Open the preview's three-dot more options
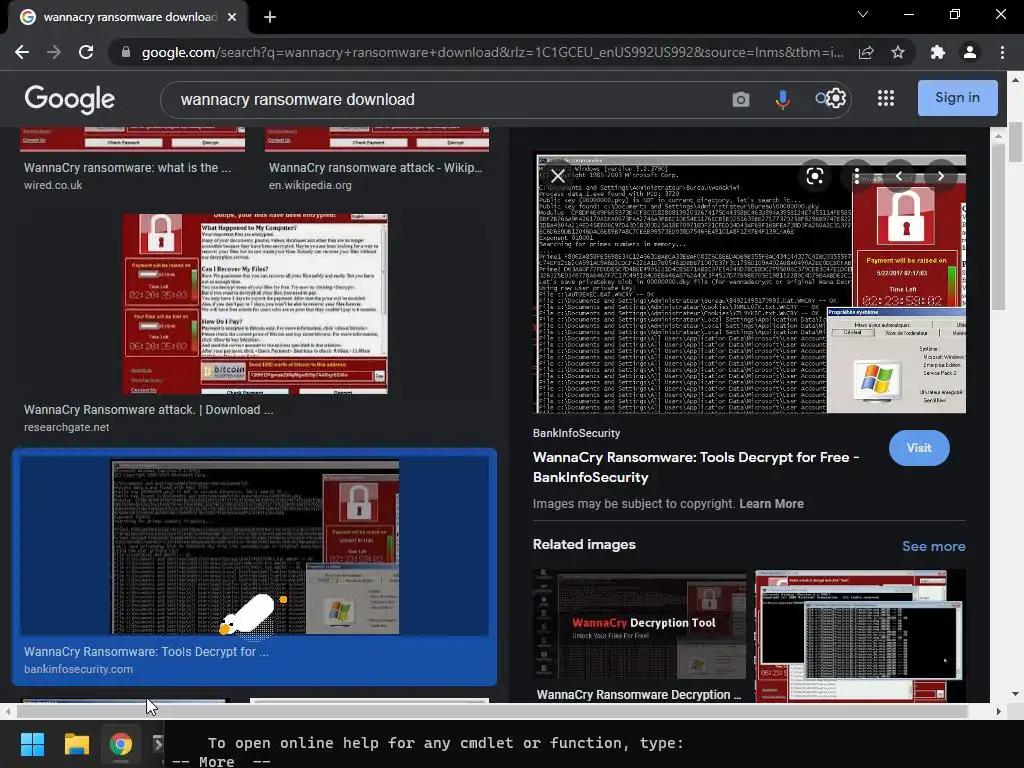The image size is (1024, 768). 856,176
